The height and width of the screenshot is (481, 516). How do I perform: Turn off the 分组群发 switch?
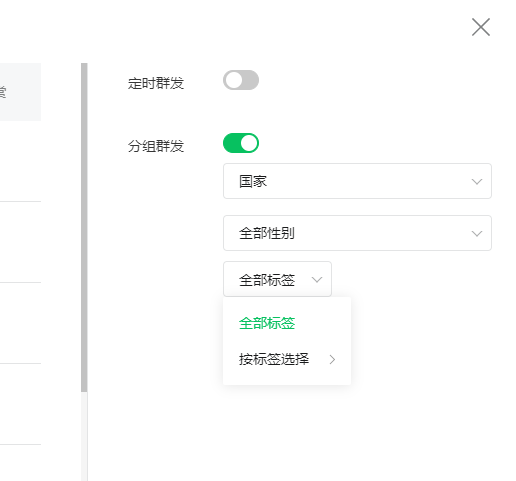(241, 143)
